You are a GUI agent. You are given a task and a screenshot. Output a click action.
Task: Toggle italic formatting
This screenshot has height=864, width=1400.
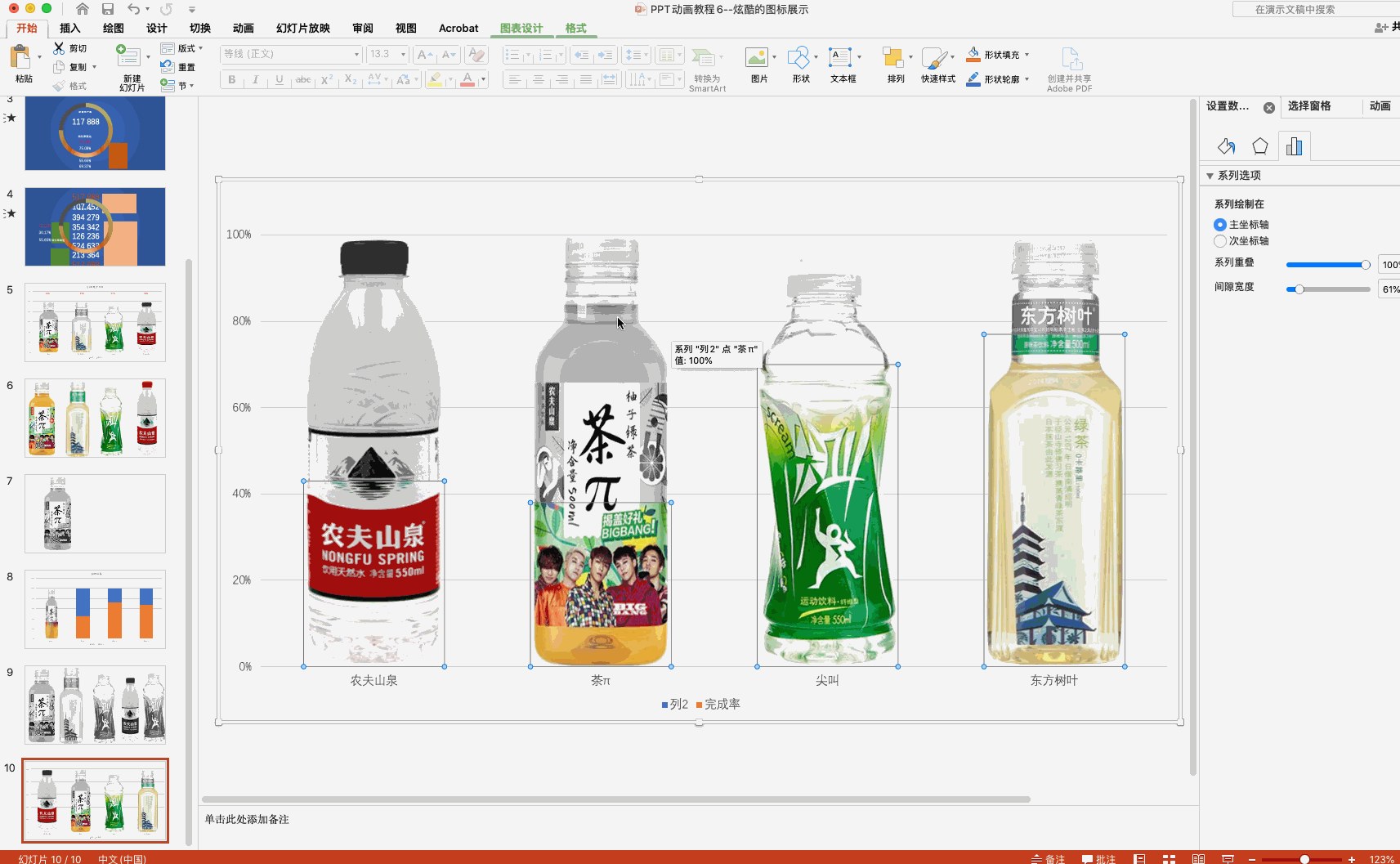tap(256, 79)
